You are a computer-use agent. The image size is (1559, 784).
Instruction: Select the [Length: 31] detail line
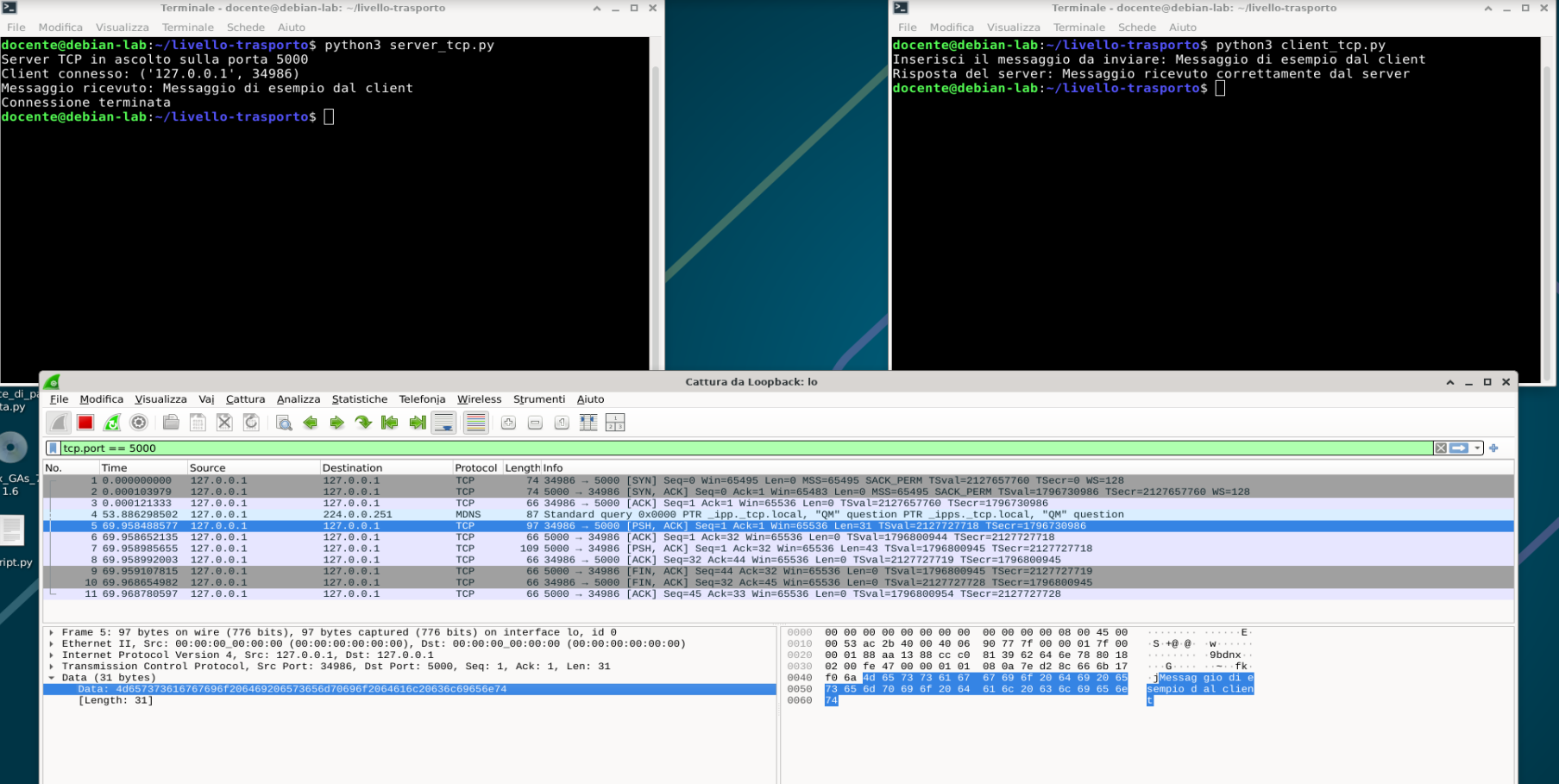tap(116, 700)
